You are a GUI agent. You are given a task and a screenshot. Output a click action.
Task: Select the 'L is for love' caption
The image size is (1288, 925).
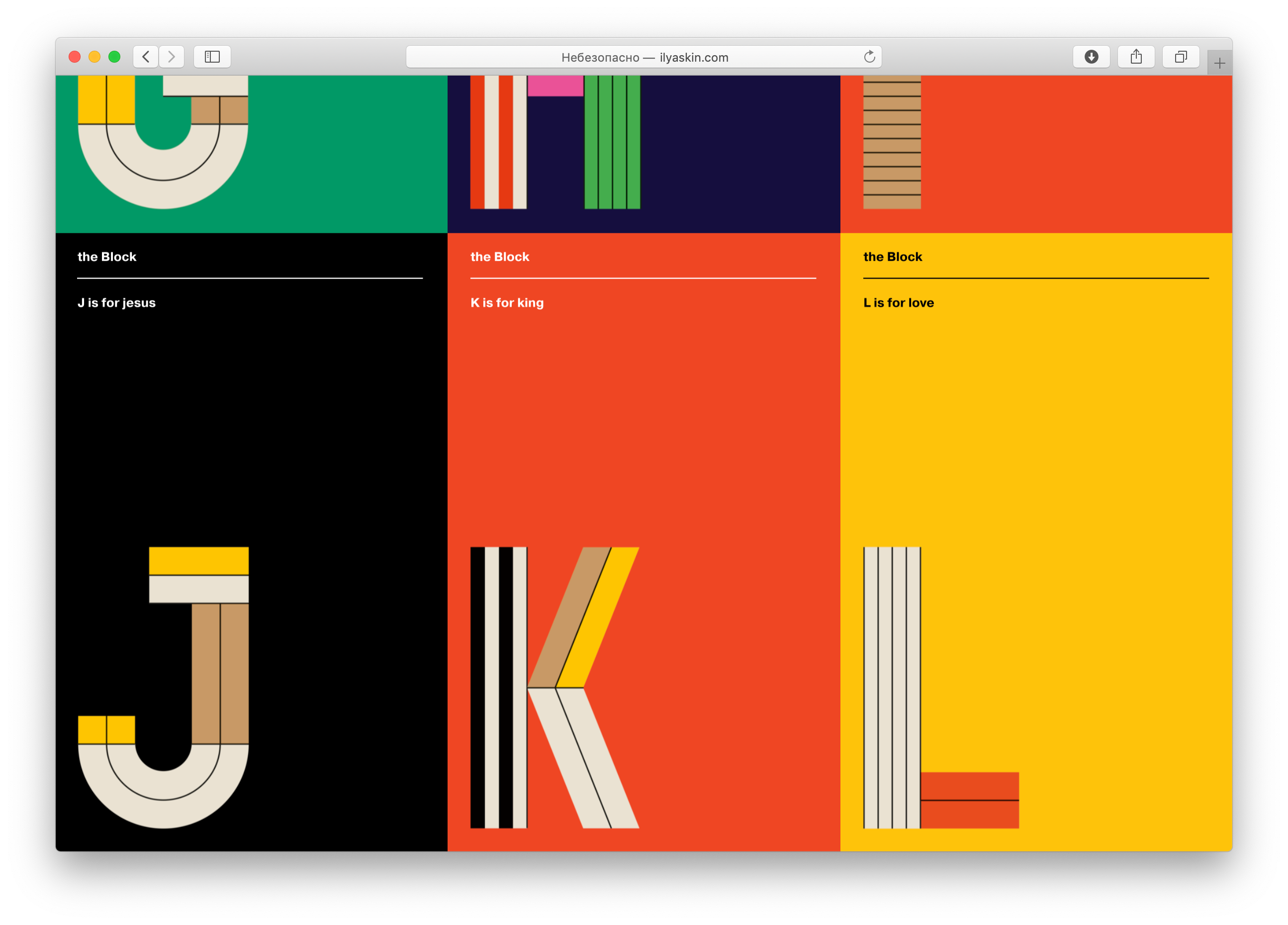(x=899, y=303)
